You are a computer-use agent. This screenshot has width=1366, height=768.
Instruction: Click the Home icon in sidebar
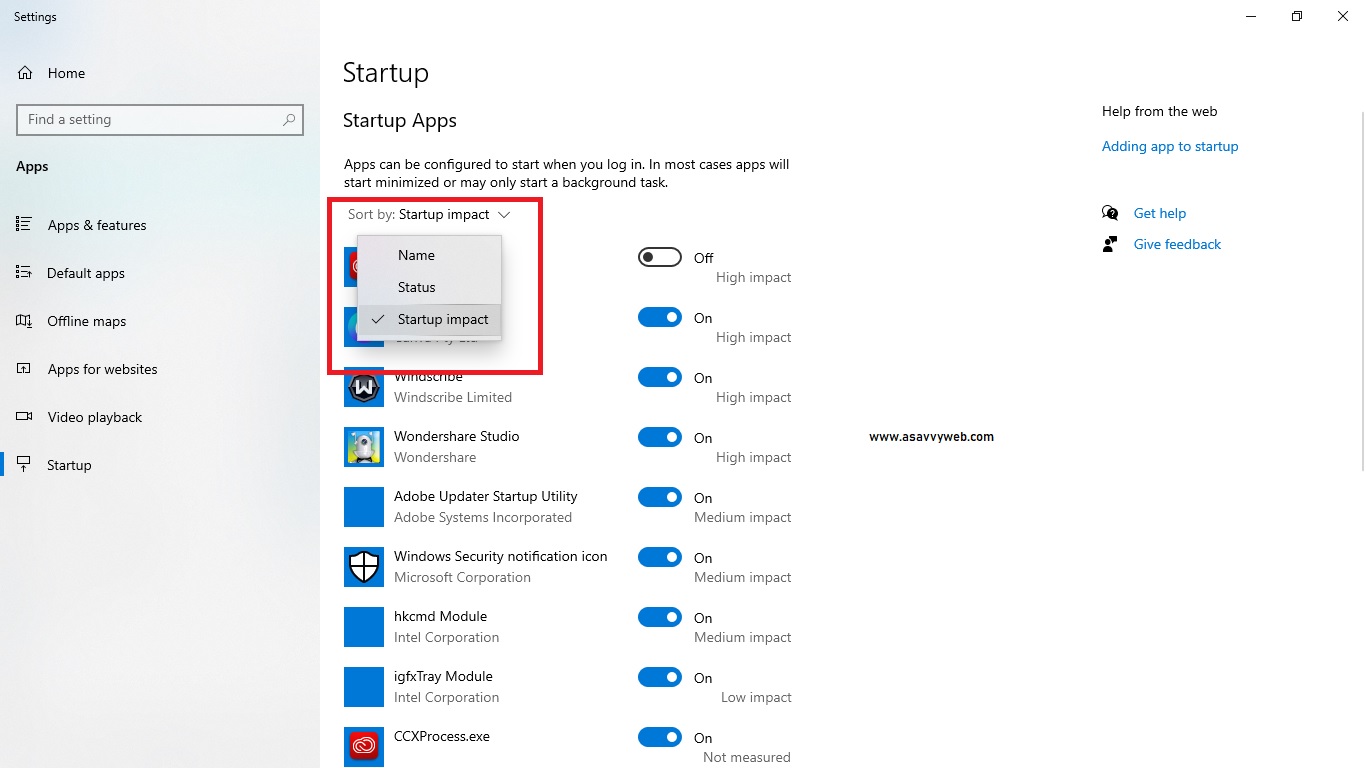tap(25, 73)
